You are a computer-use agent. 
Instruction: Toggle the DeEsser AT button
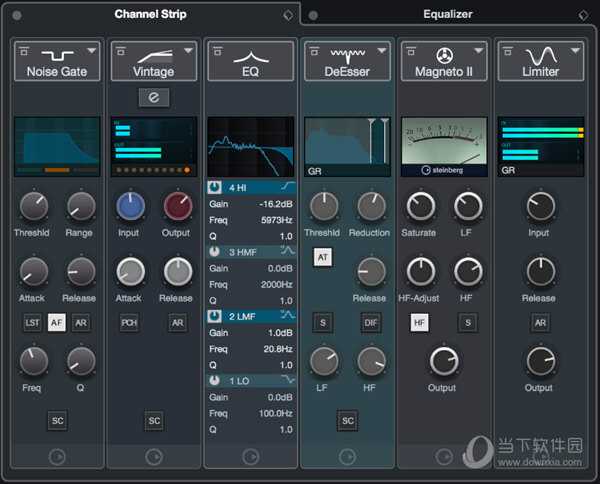coord(323,257)
